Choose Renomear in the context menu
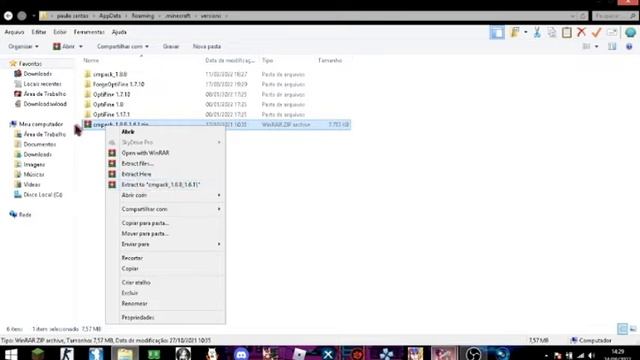Screen dimensions: 640x360 click(134, 303)
